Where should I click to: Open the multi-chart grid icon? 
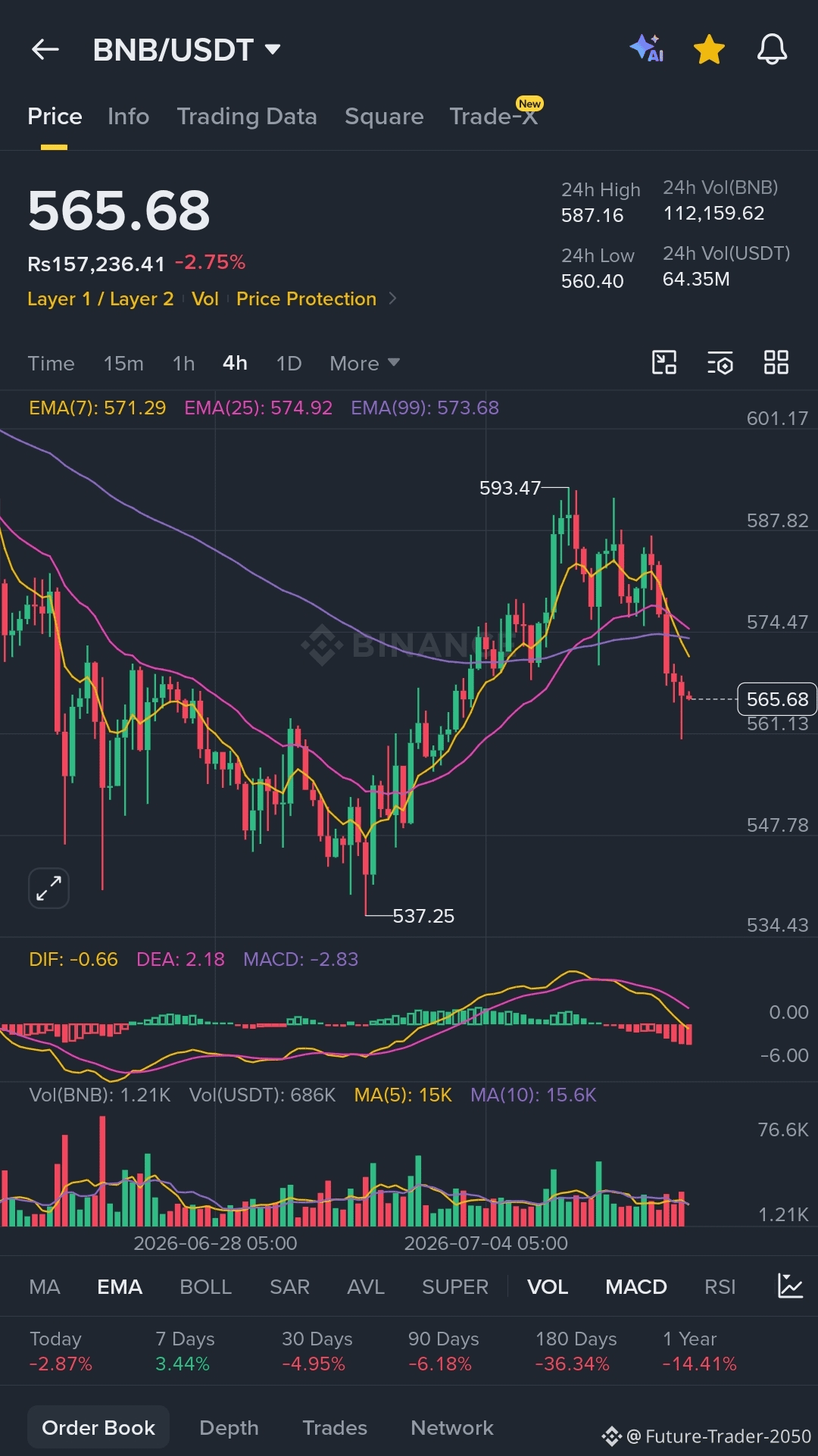point(776,363)
